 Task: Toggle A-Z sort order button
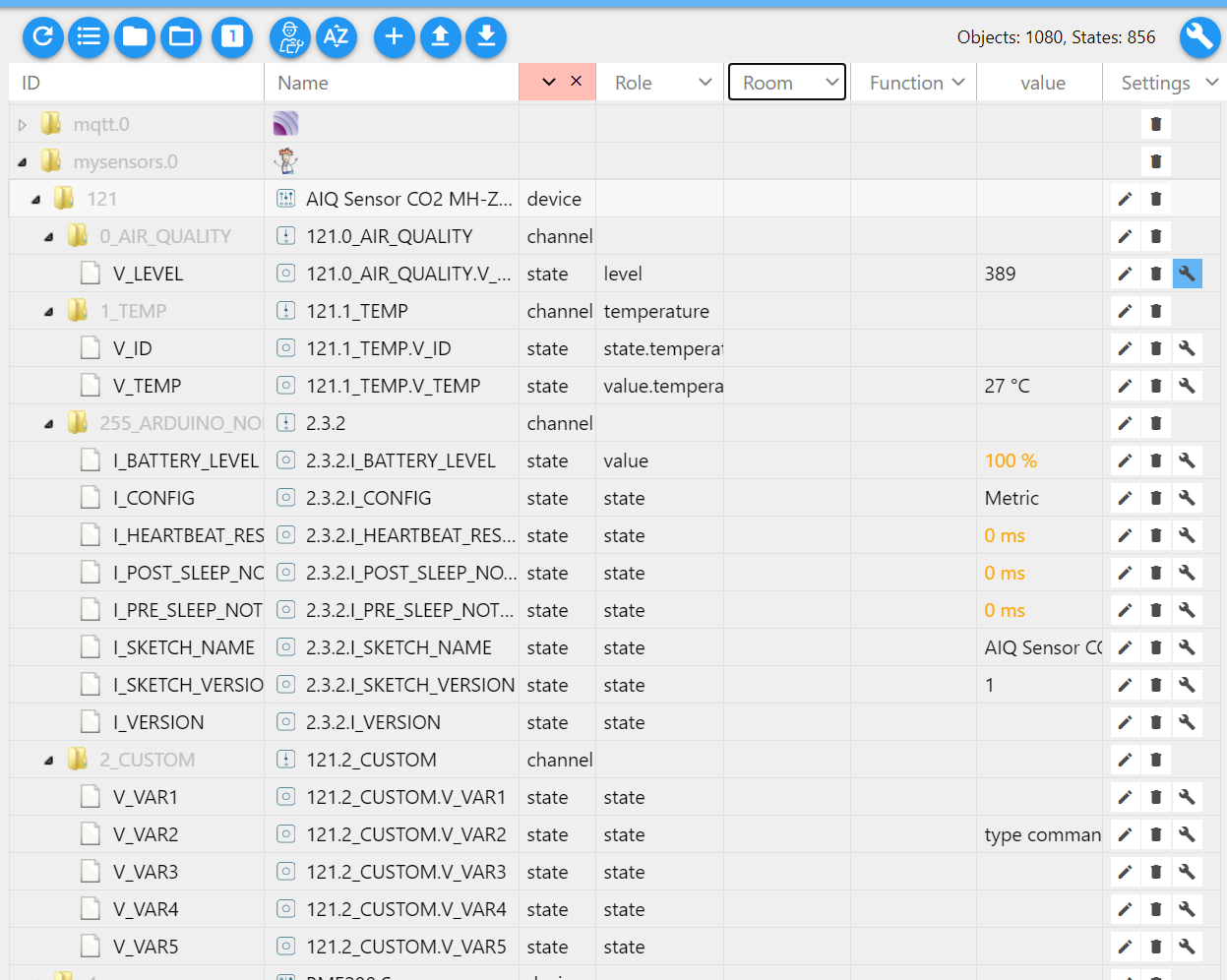coord(336,37)
